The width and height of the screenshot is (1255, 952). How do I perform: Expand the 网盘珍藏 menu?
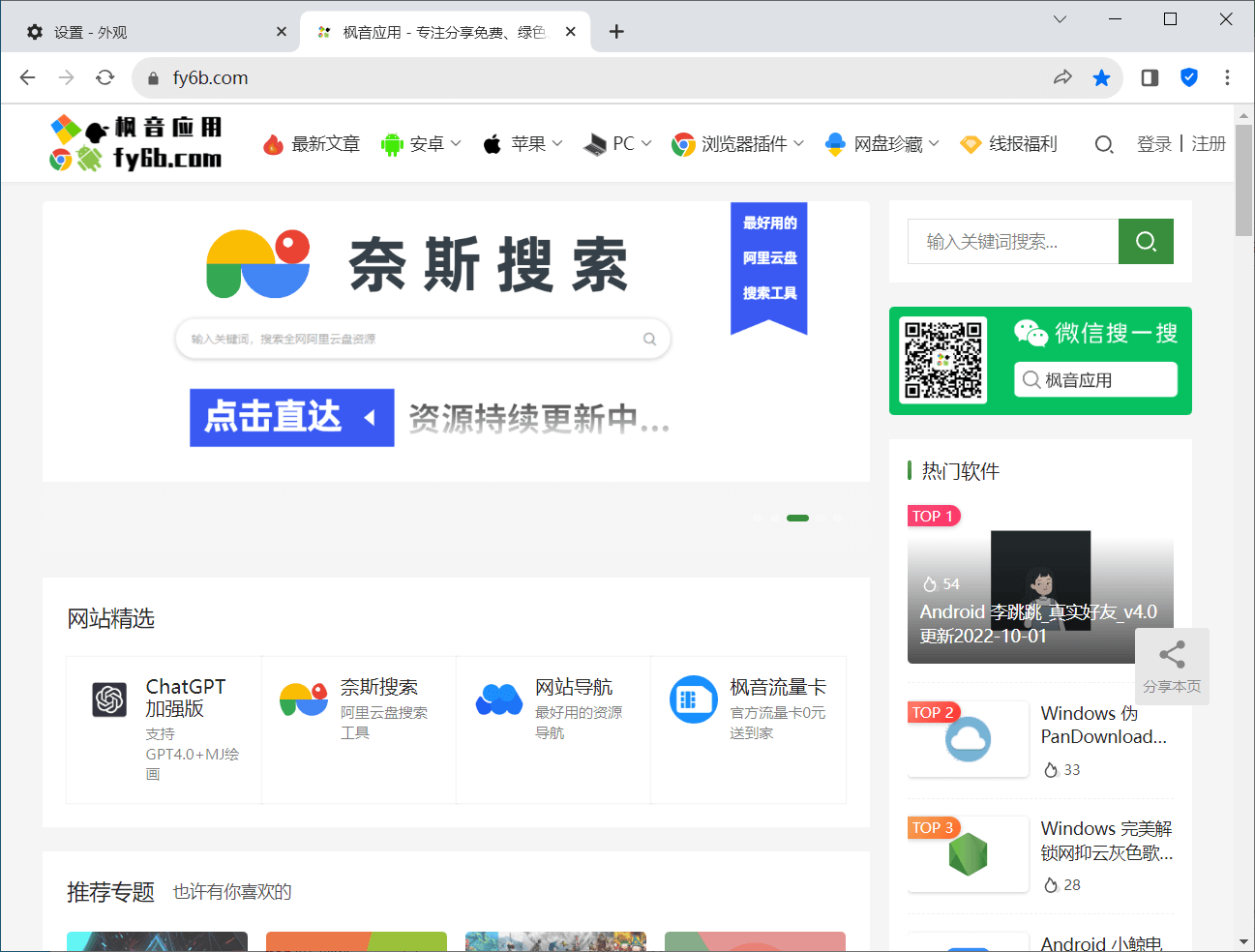881,144
